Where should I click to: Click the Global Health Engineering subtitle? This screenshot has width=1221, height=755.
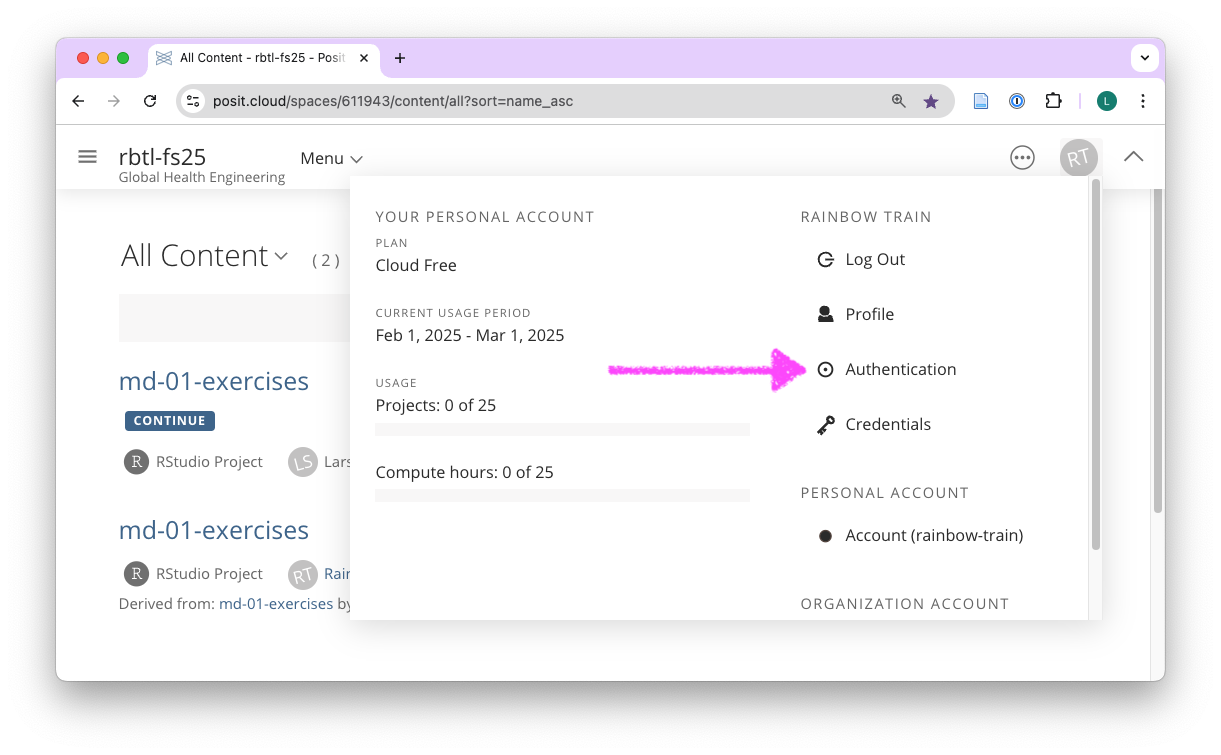pos(202,178)
